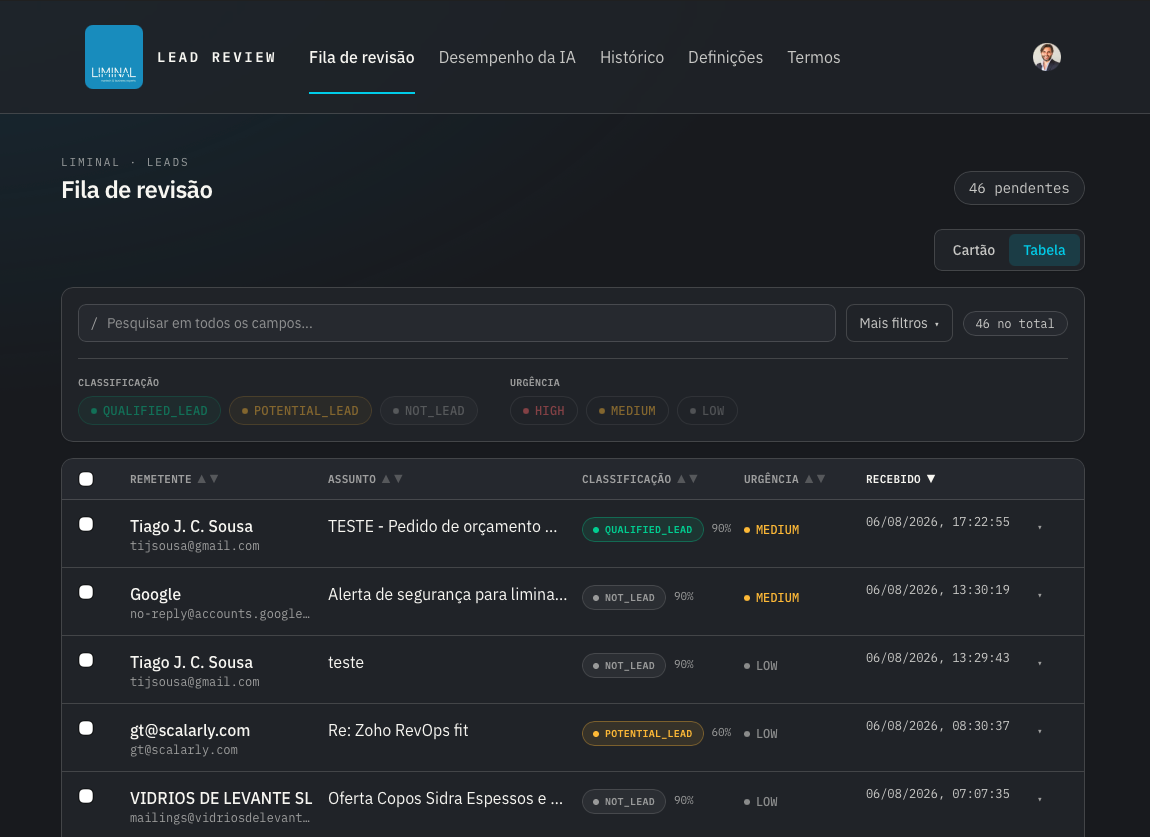This screenshot has height=837, width=1150.
Task: Focus the Pesquisar em todos os campos field
Action: tap(456, 324)
